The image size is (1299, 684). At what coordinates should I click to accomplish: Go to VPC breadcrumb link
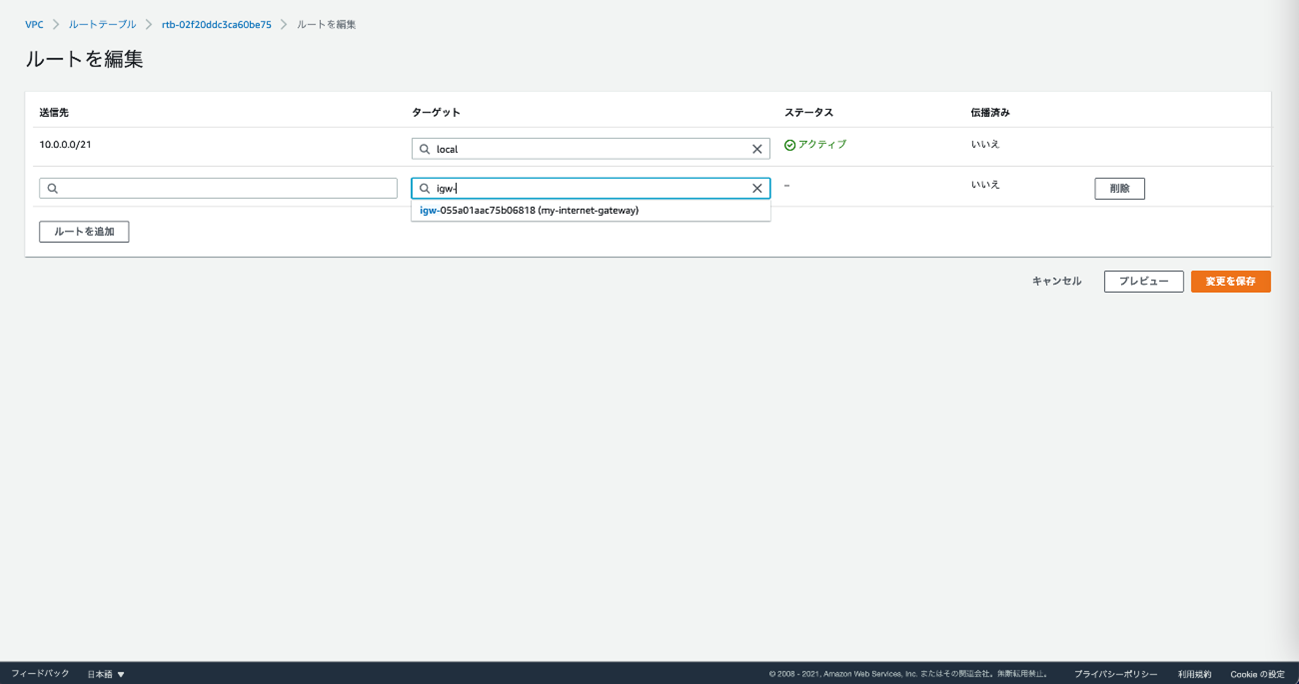coord(34,25)
